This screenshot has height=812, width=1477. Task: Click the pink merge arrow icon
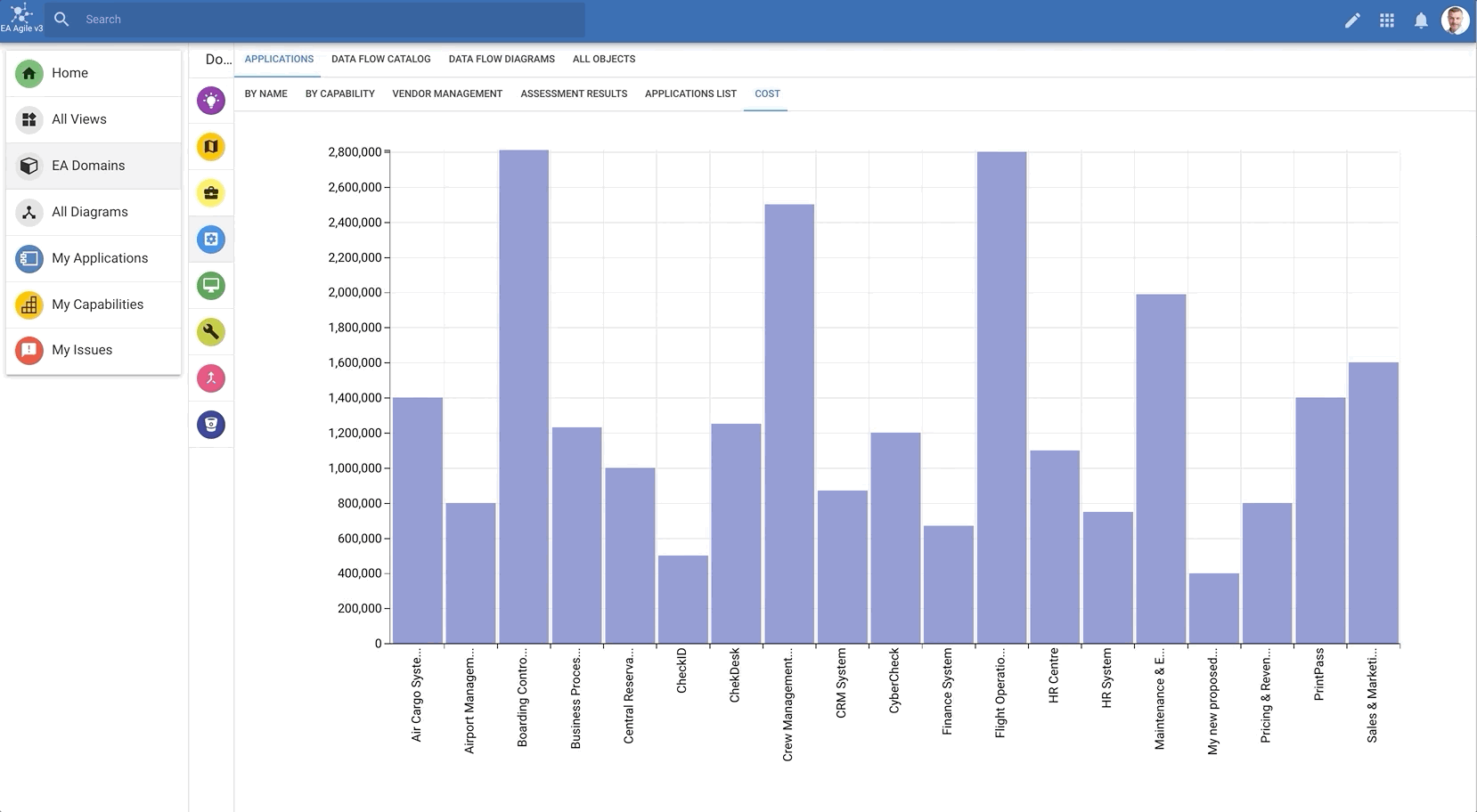point(211,378)
